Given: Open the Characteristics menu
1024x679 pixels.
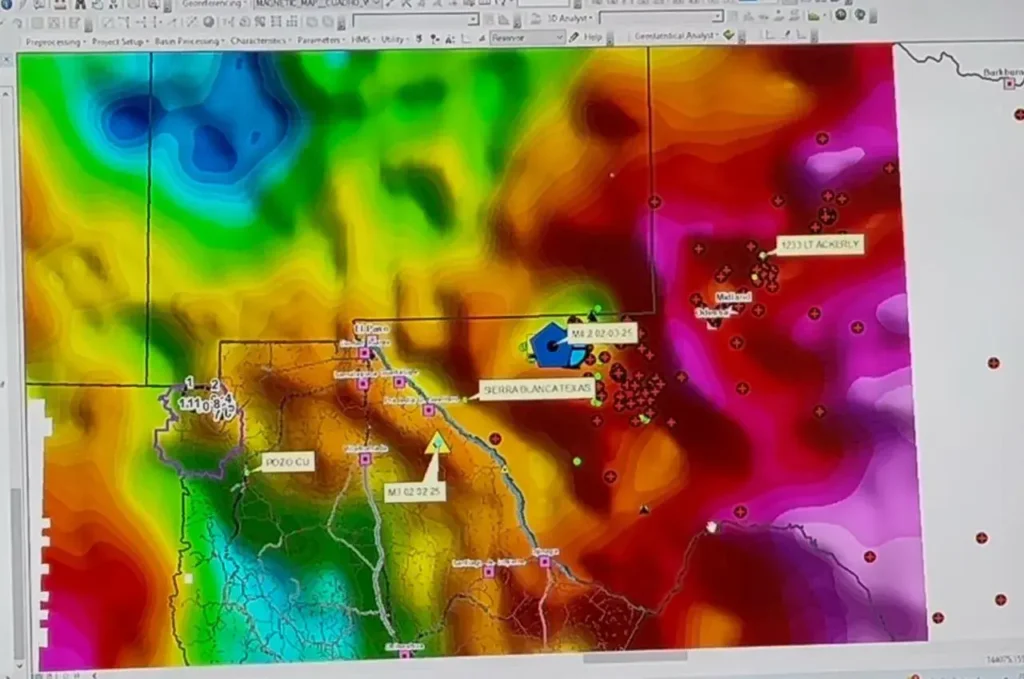Looking at the screenshot, I should tap(260, 40).
